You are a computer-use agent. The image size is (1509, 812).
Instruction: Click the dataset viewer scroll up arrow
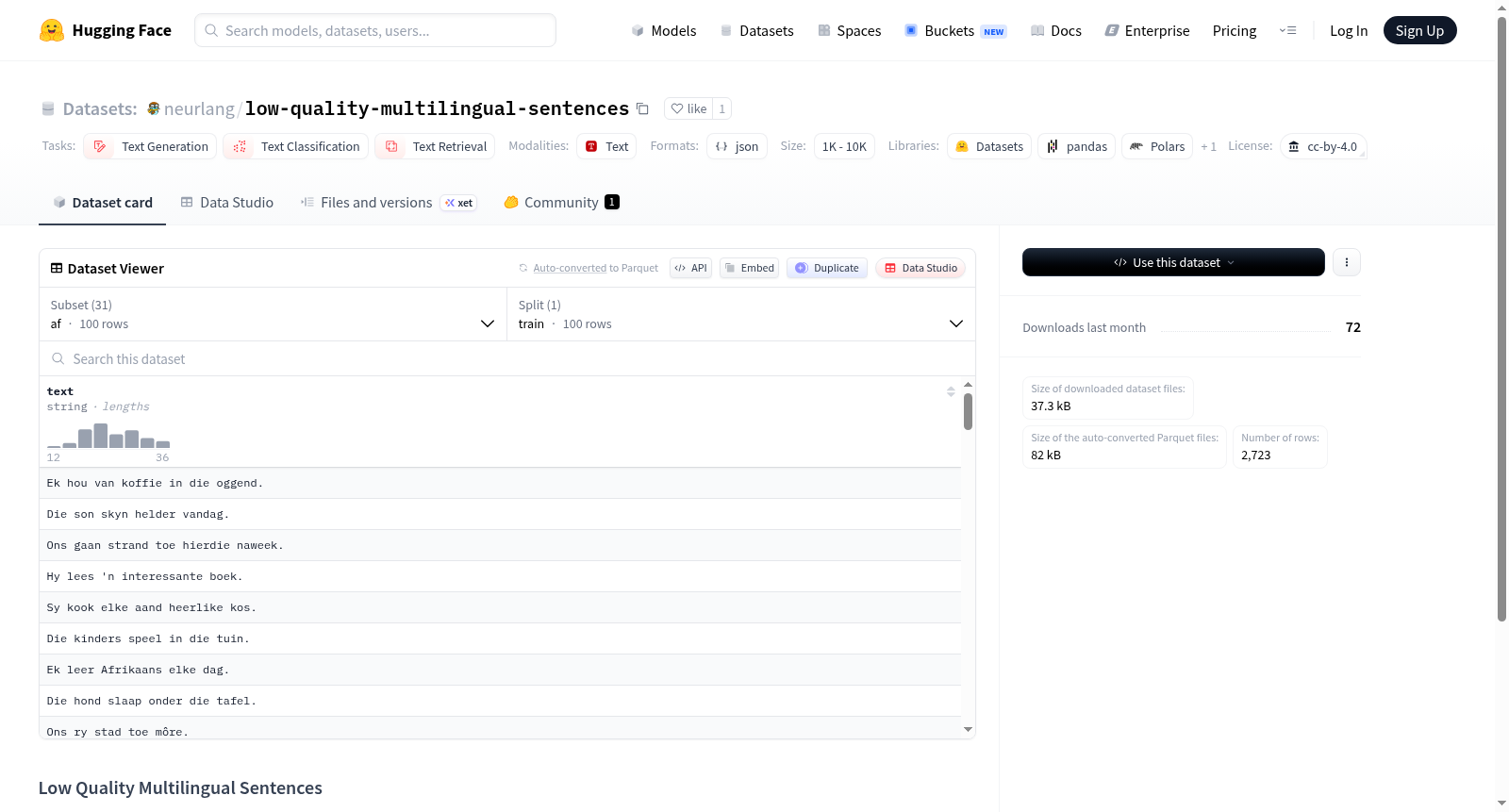tap(968, 385)
